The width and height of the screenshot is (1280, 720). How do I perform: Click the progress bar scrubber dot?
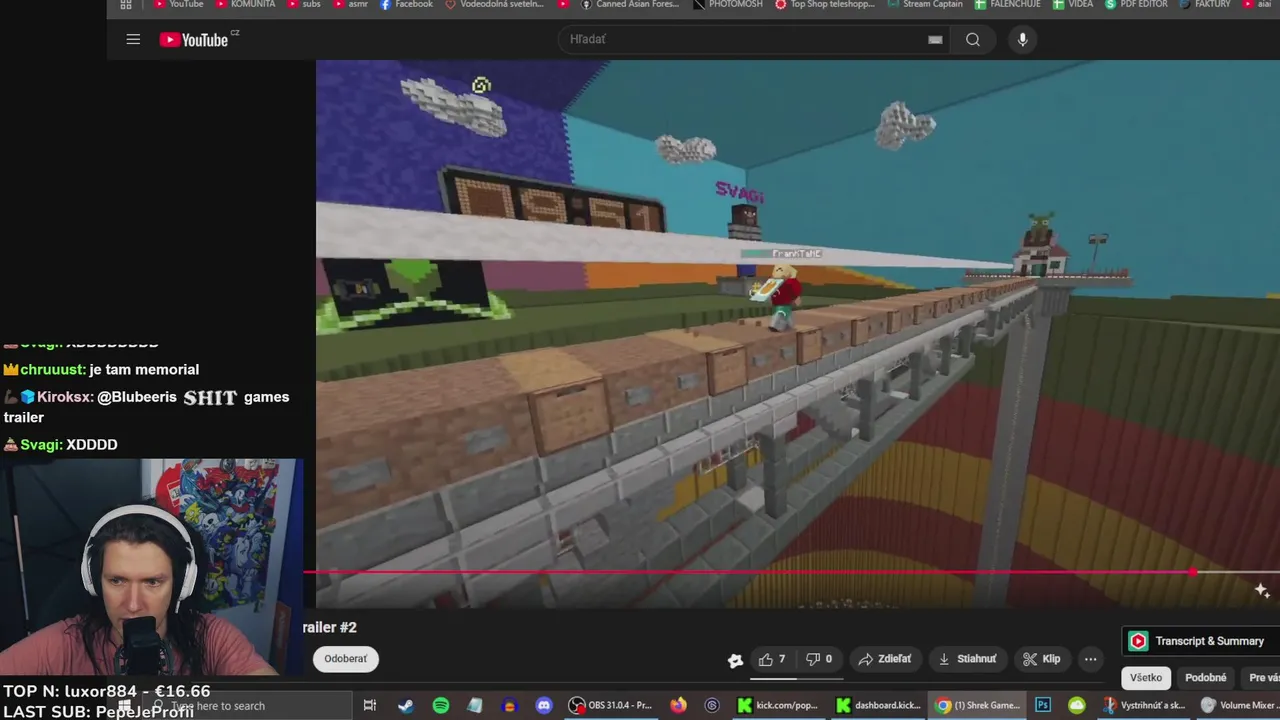point(1193,573)
